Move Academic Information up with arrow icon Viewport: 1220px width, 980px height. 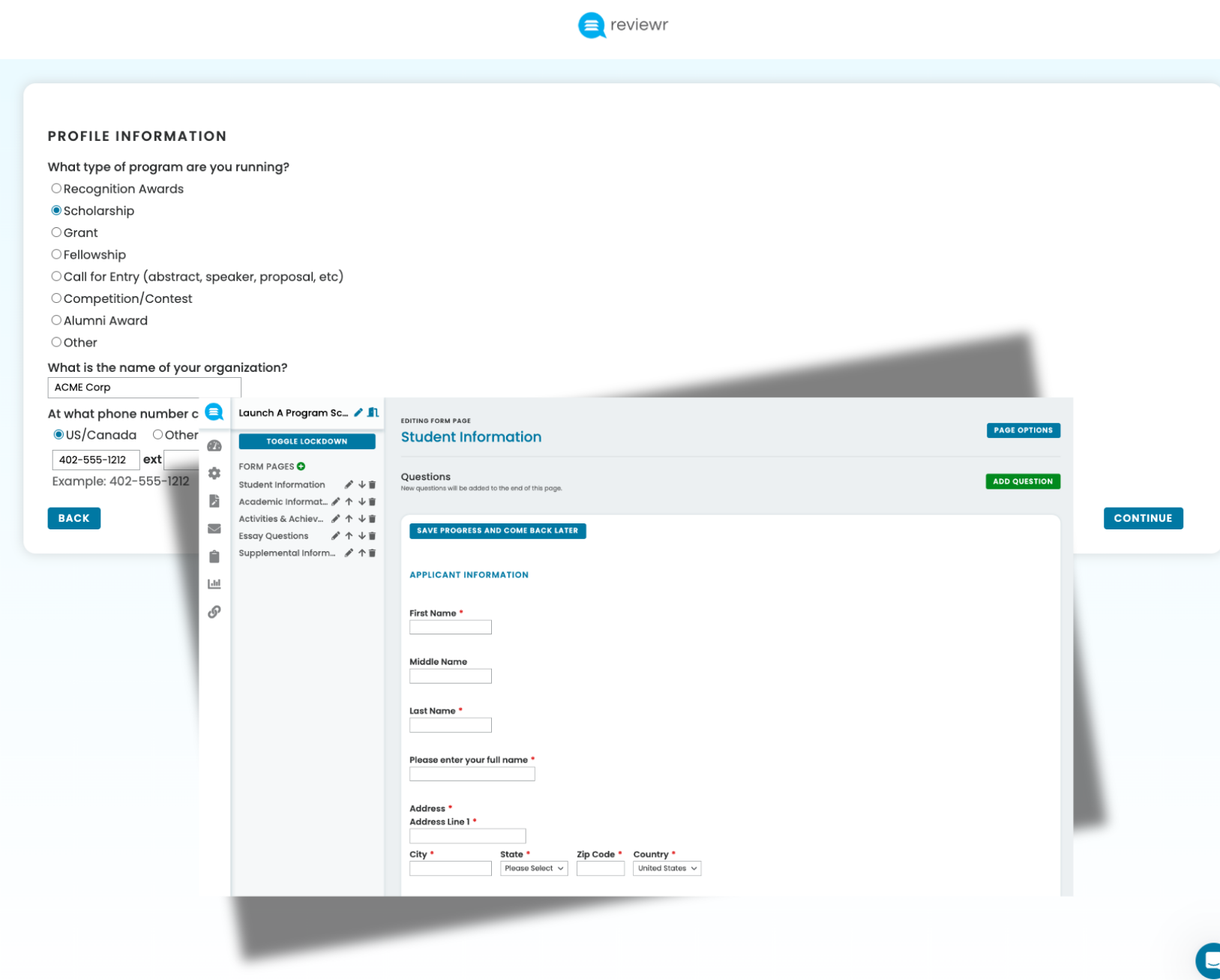pos(349,501)
